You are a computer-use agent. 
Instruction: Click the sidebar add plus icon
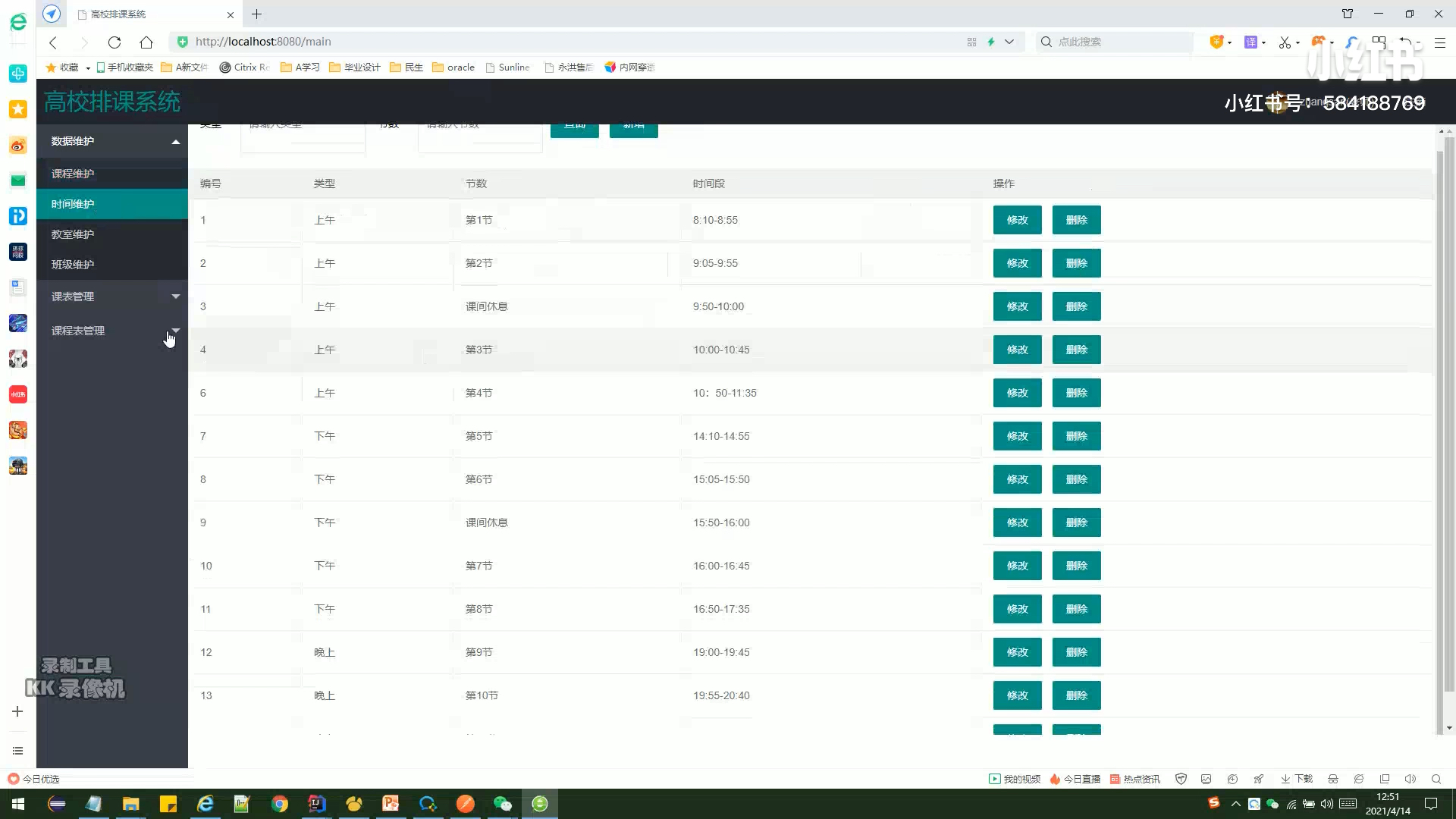tap(17, 711)
